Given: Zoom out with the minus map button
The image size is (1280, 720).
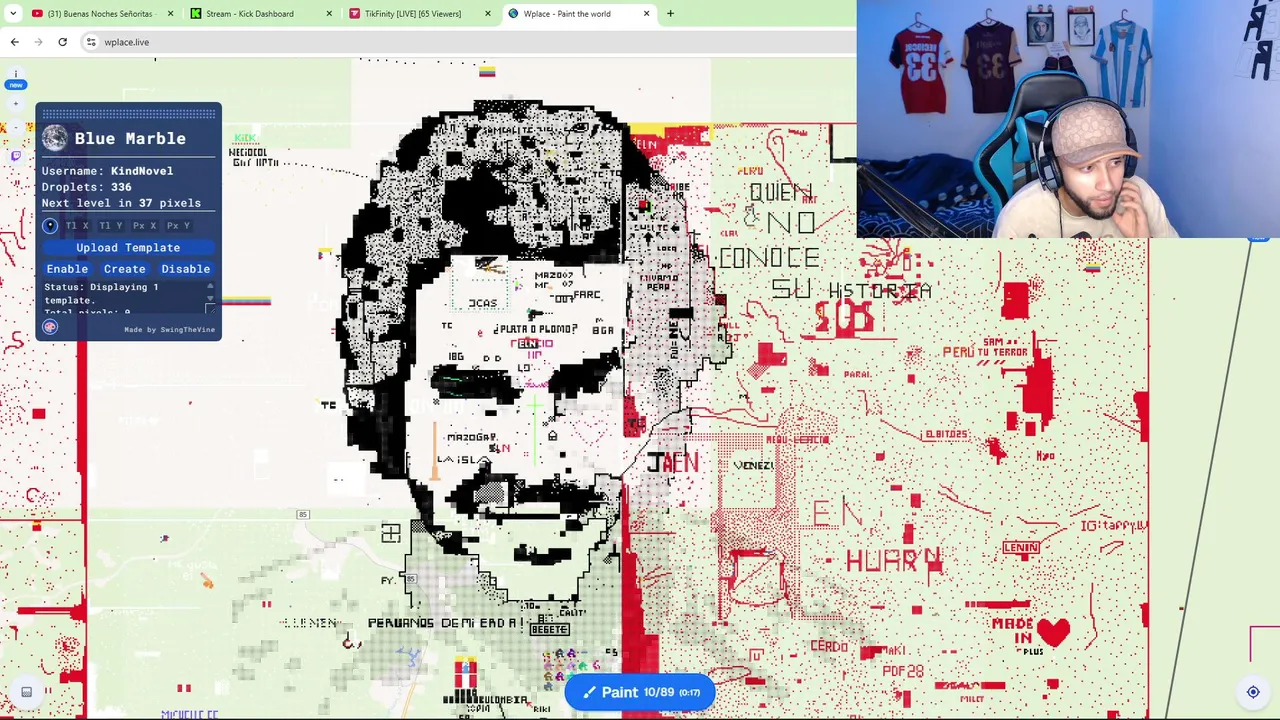Looking at the screenshot, I should click(16, 128).
